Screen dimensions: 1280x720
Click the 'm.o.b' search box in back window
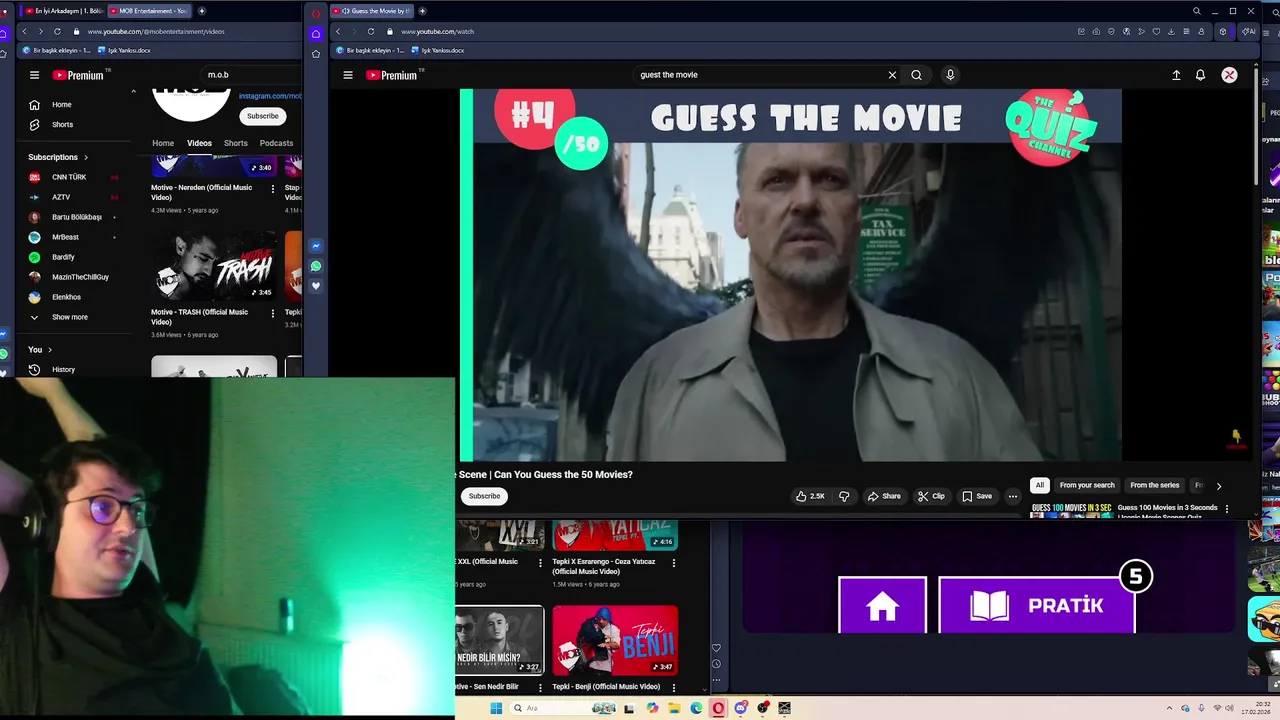tap(250, 75)
